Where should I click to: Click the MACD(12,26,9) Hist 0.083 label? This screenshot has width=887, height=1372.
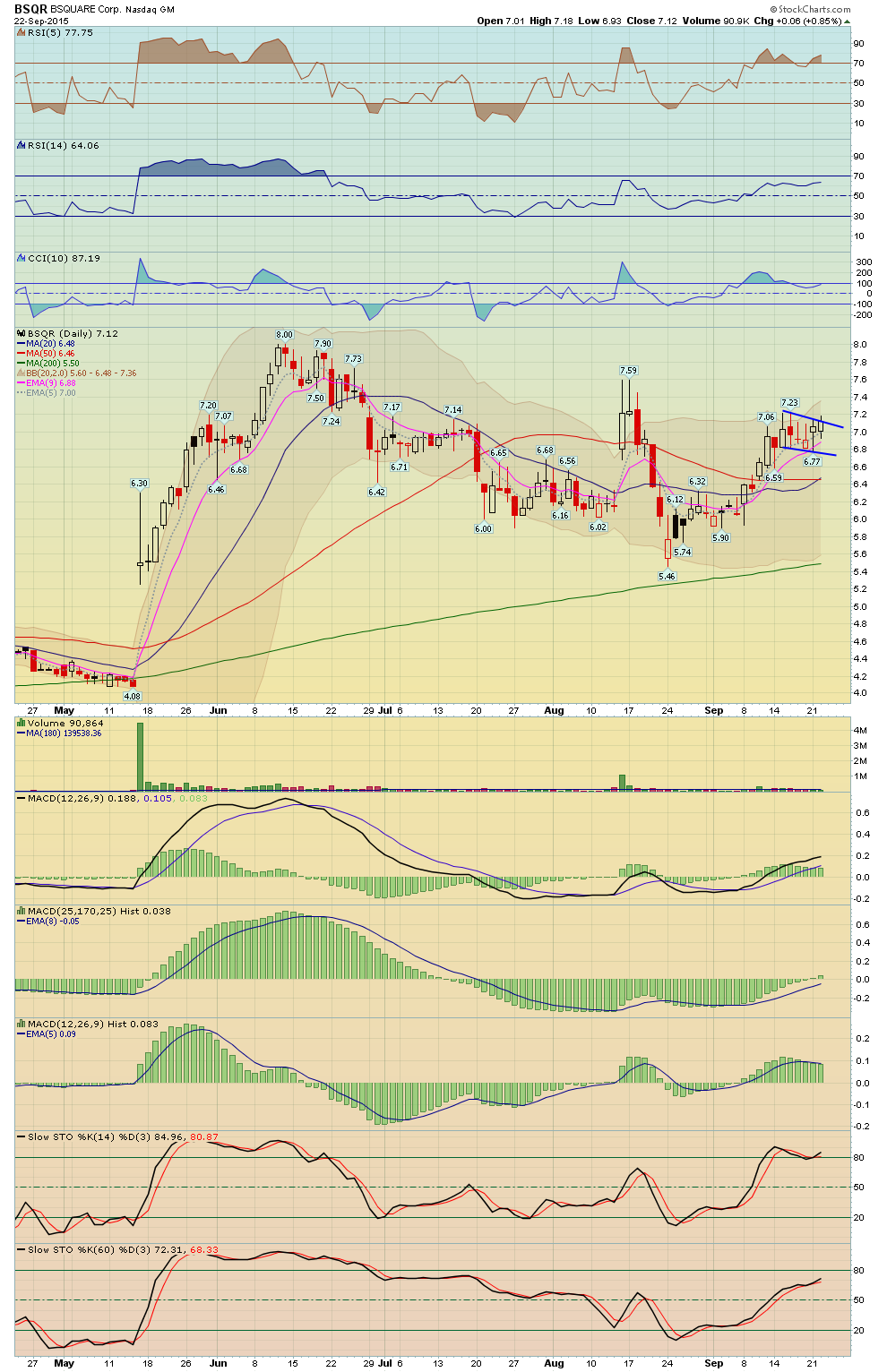[93, 1024]
